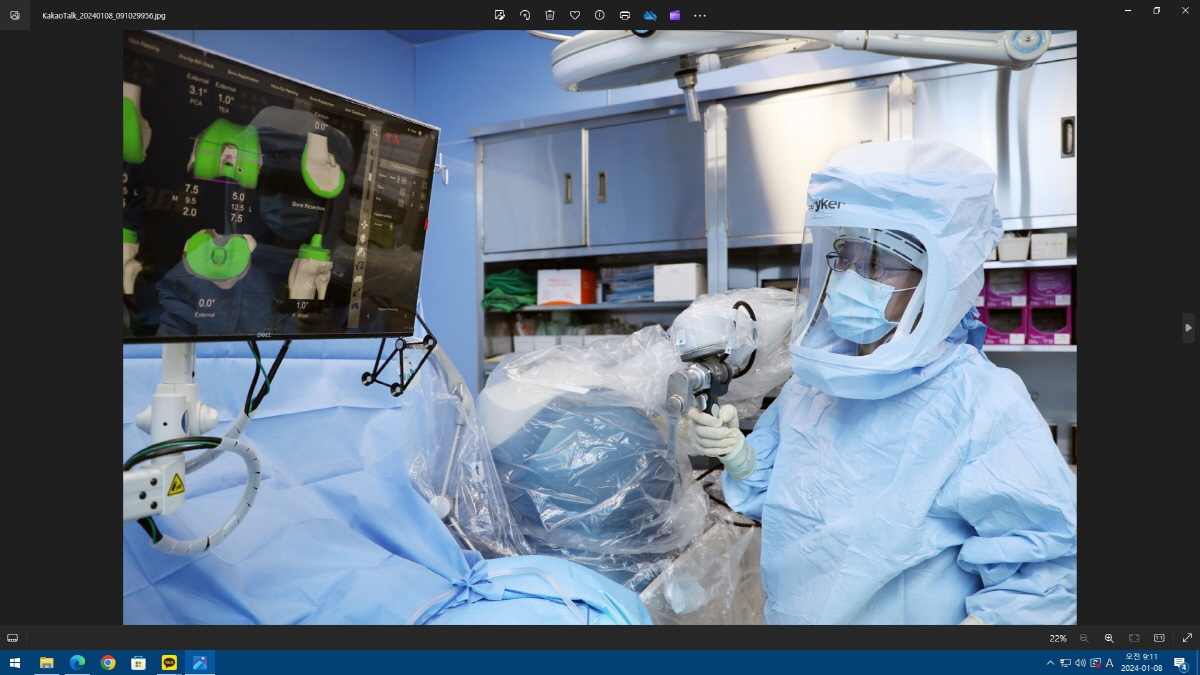
Task: Mark the photo as favorite
Action: point(575,15)
